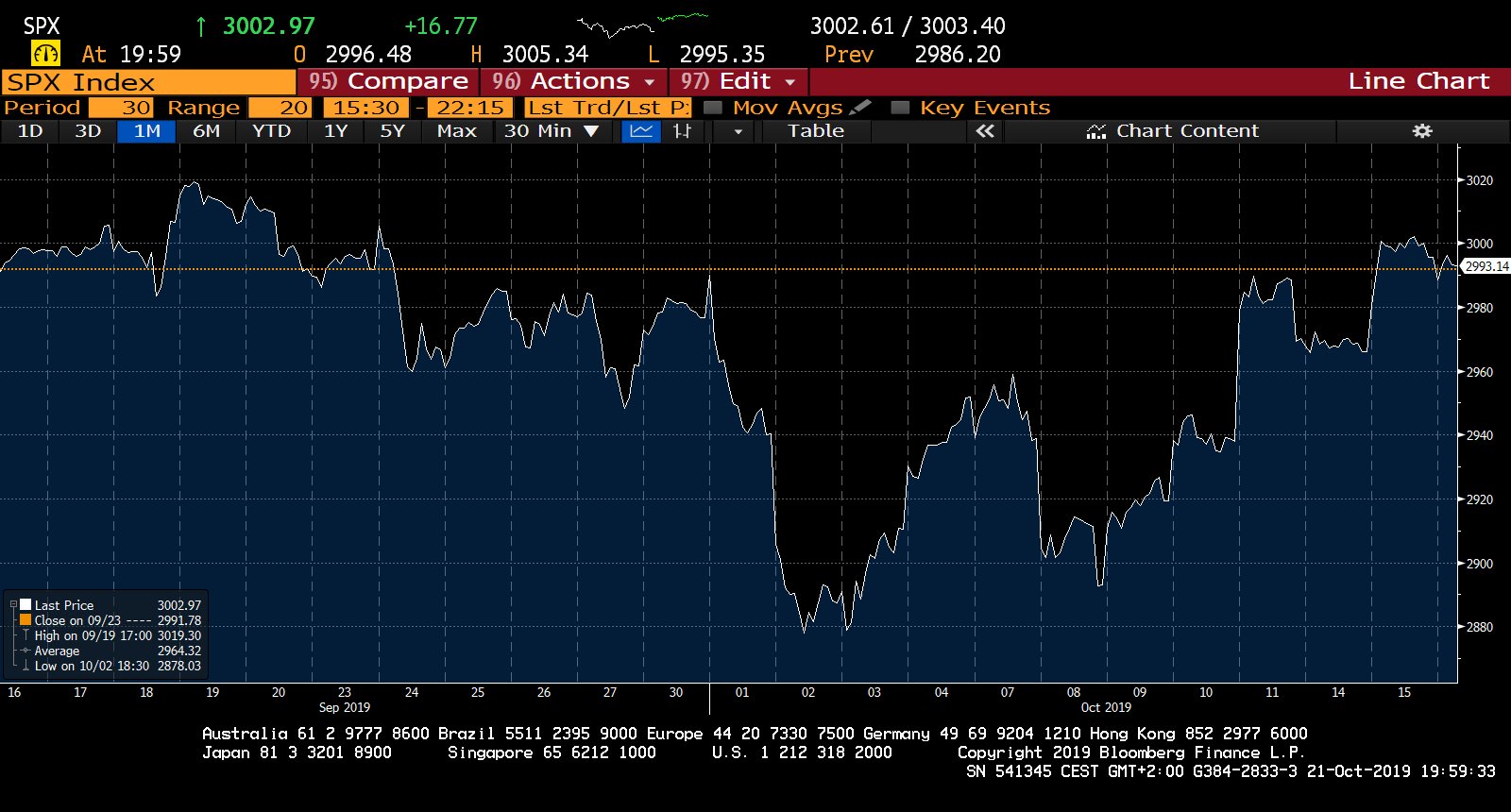
Task: Enable the Mov Avgs checkbox
Action: tap(714, 108)
